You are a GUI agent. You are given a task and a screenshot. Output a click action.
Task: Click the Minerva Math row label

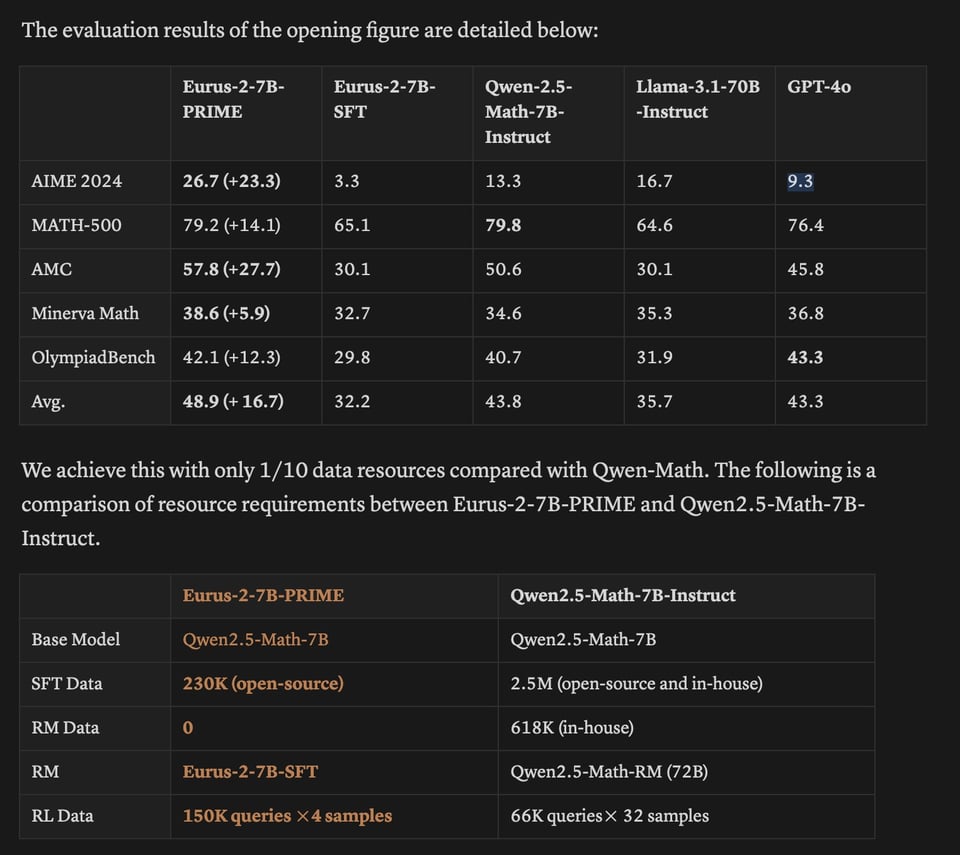85,313
